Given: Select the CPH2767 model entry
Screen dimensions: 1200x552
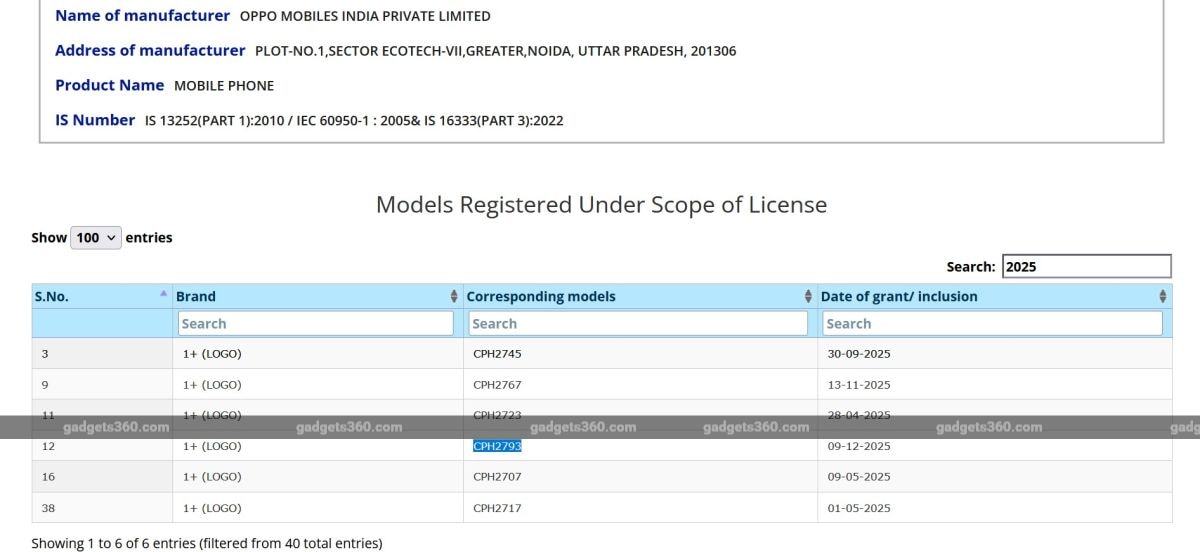Looking at the screenshot, I should pos(497,385).
